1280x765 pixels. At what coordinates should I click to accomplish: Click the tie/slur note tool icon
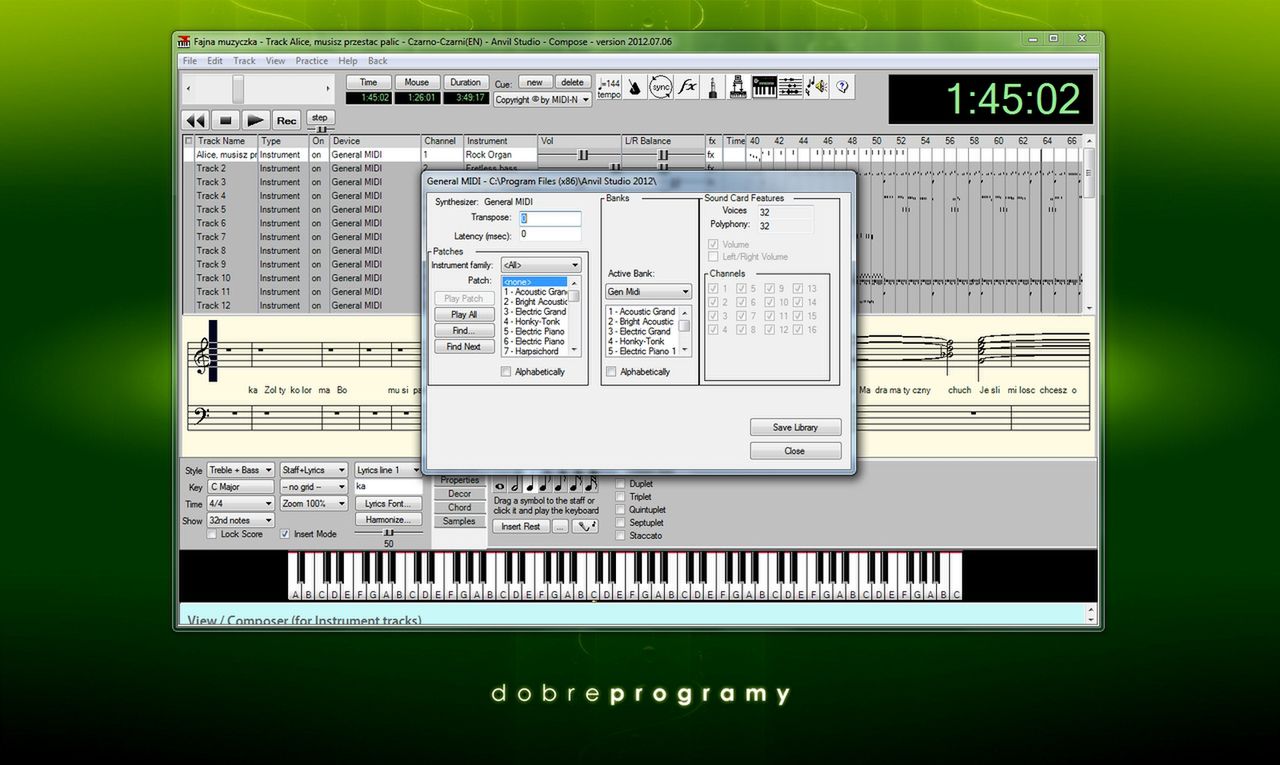584,526
